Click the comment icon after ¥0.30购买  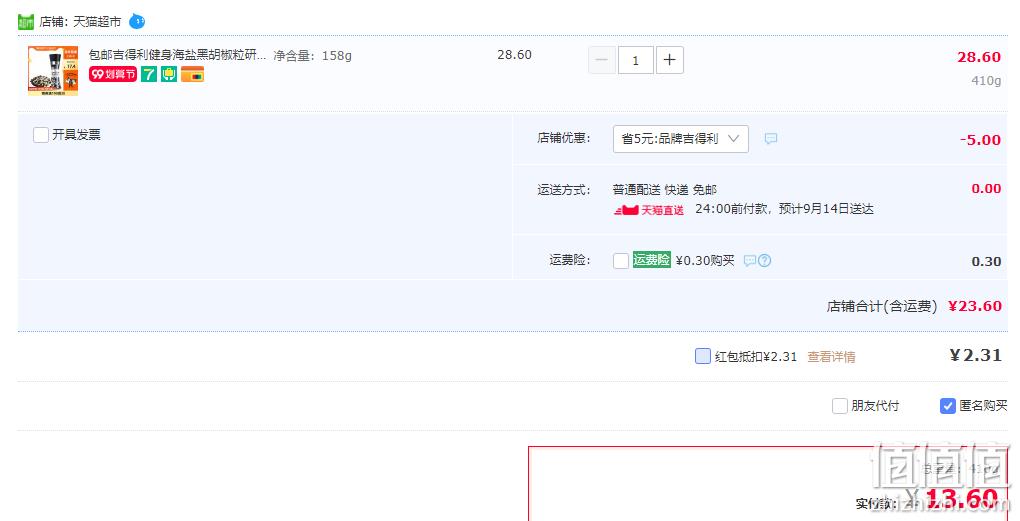coord(750,261)
